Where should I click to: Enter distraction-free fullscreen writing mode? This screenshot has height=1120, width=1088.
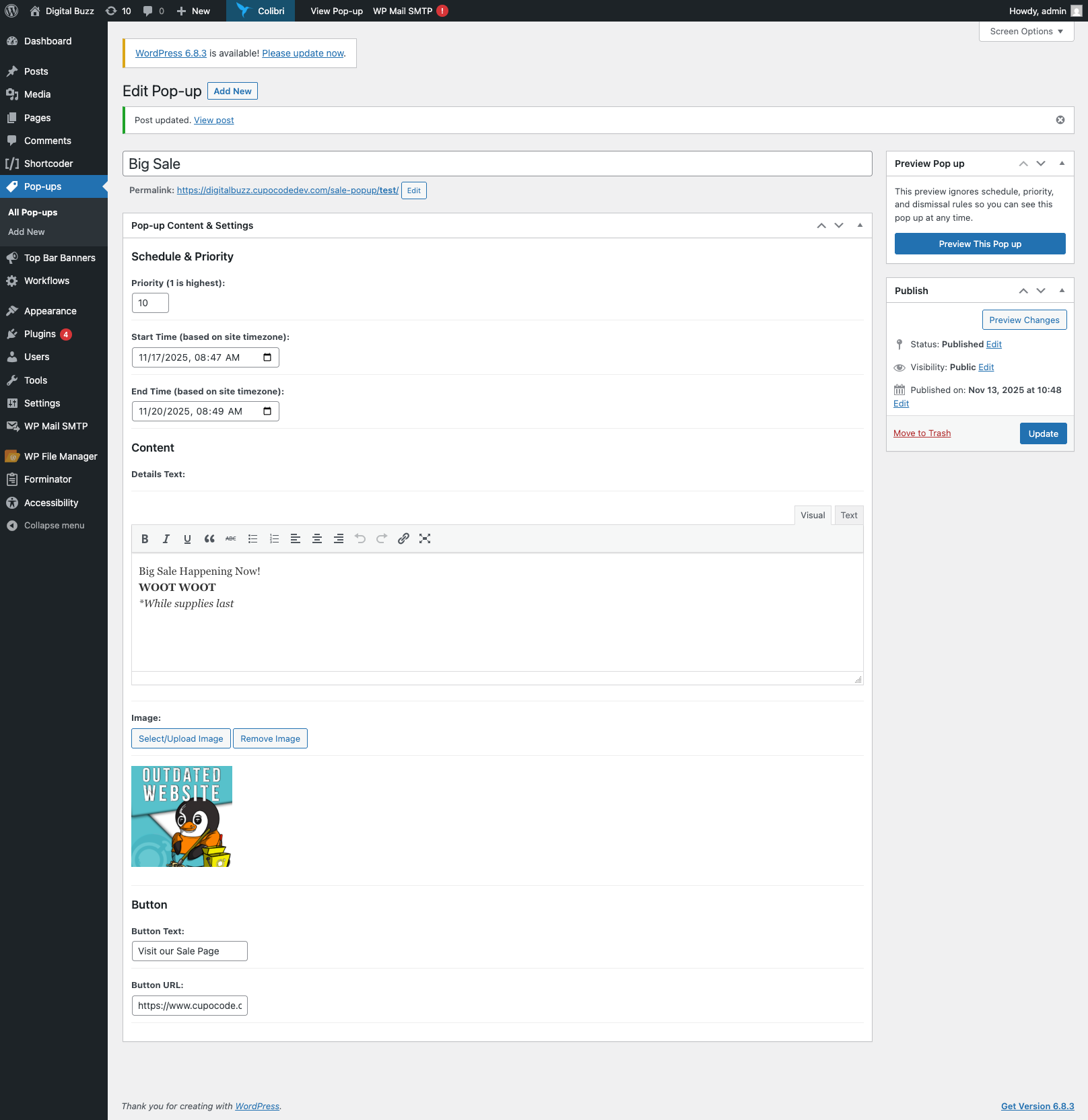[425, 538]
